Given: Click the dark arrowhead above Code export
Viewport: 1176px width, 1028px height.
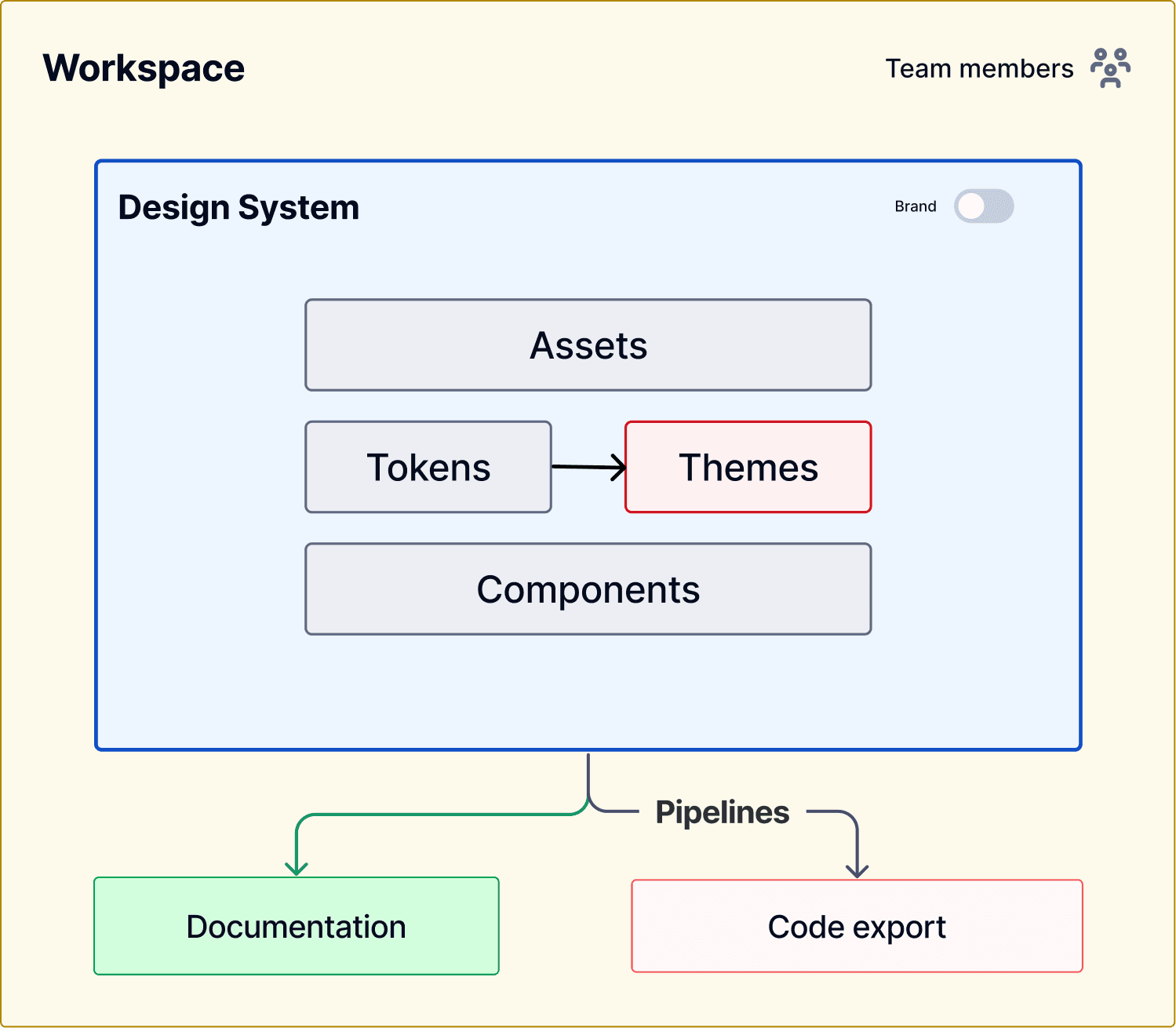Looking at the screenshot, I should [x=857, y=869].
